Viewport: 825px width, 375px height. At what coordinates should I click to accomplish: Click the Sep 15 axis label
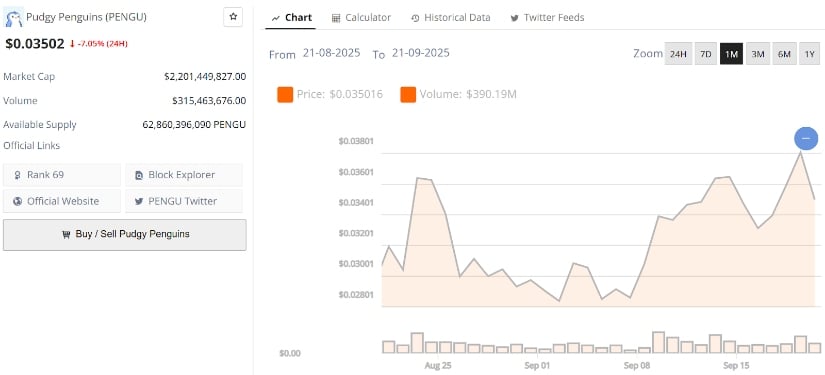coord(736,366)
